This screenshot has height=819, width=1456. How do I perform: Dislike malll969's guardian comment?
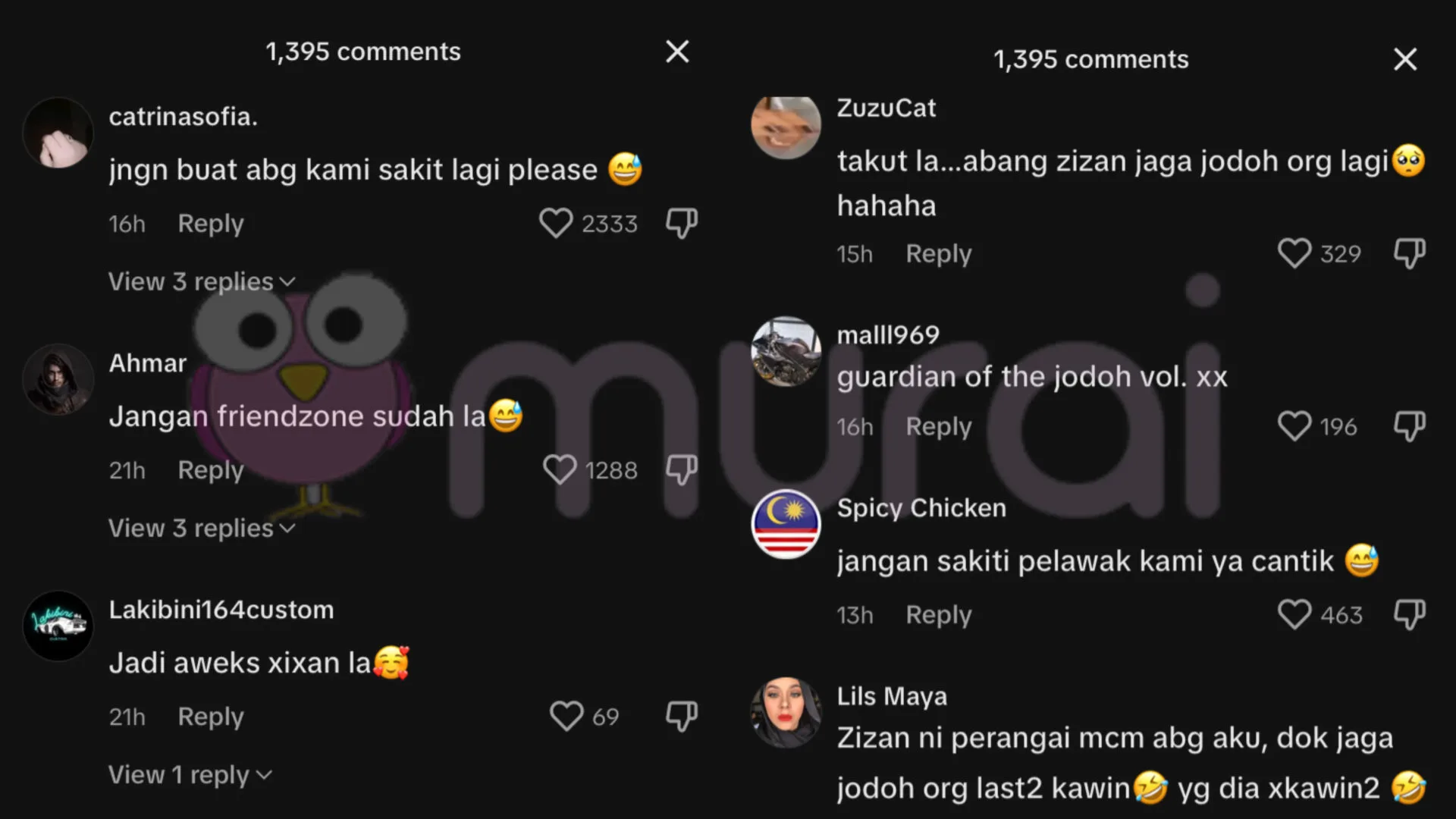[1410, 426]
